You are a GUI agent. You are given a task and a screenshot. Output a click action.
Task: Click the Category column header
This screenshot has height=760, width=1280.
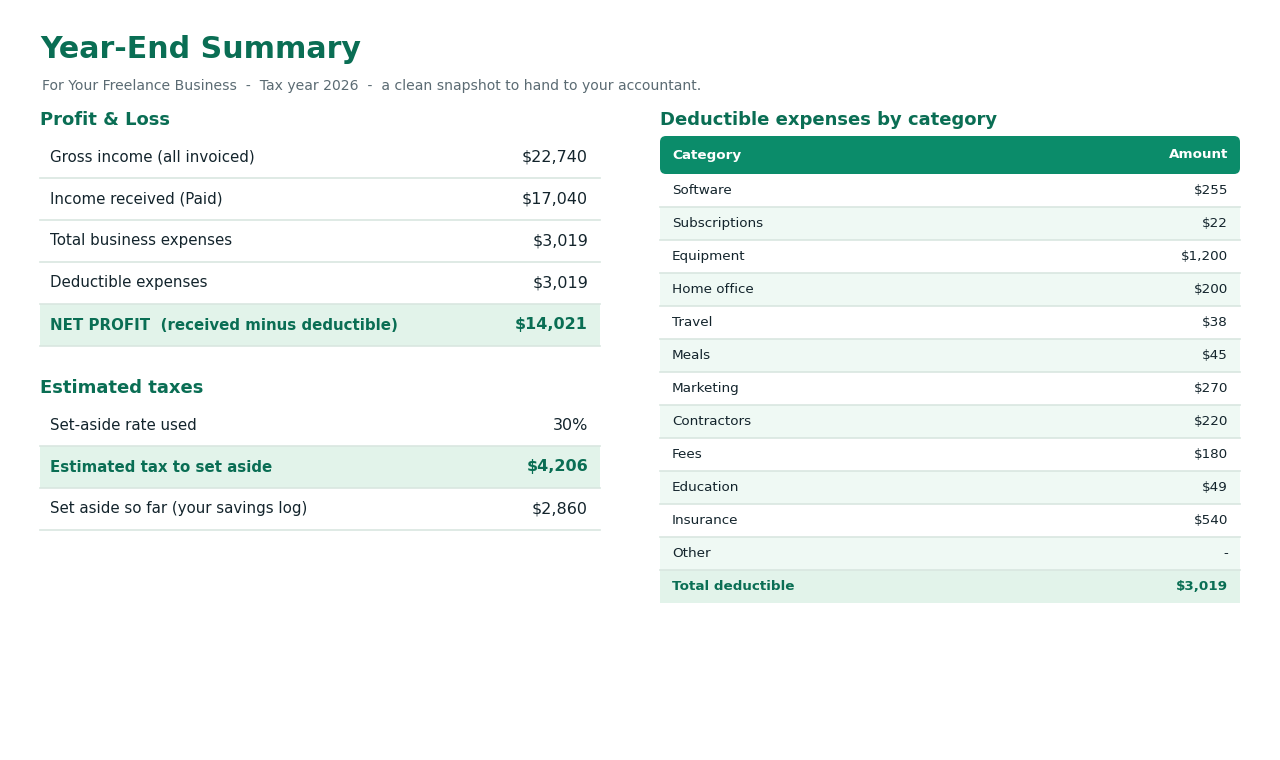coord(706,155)
